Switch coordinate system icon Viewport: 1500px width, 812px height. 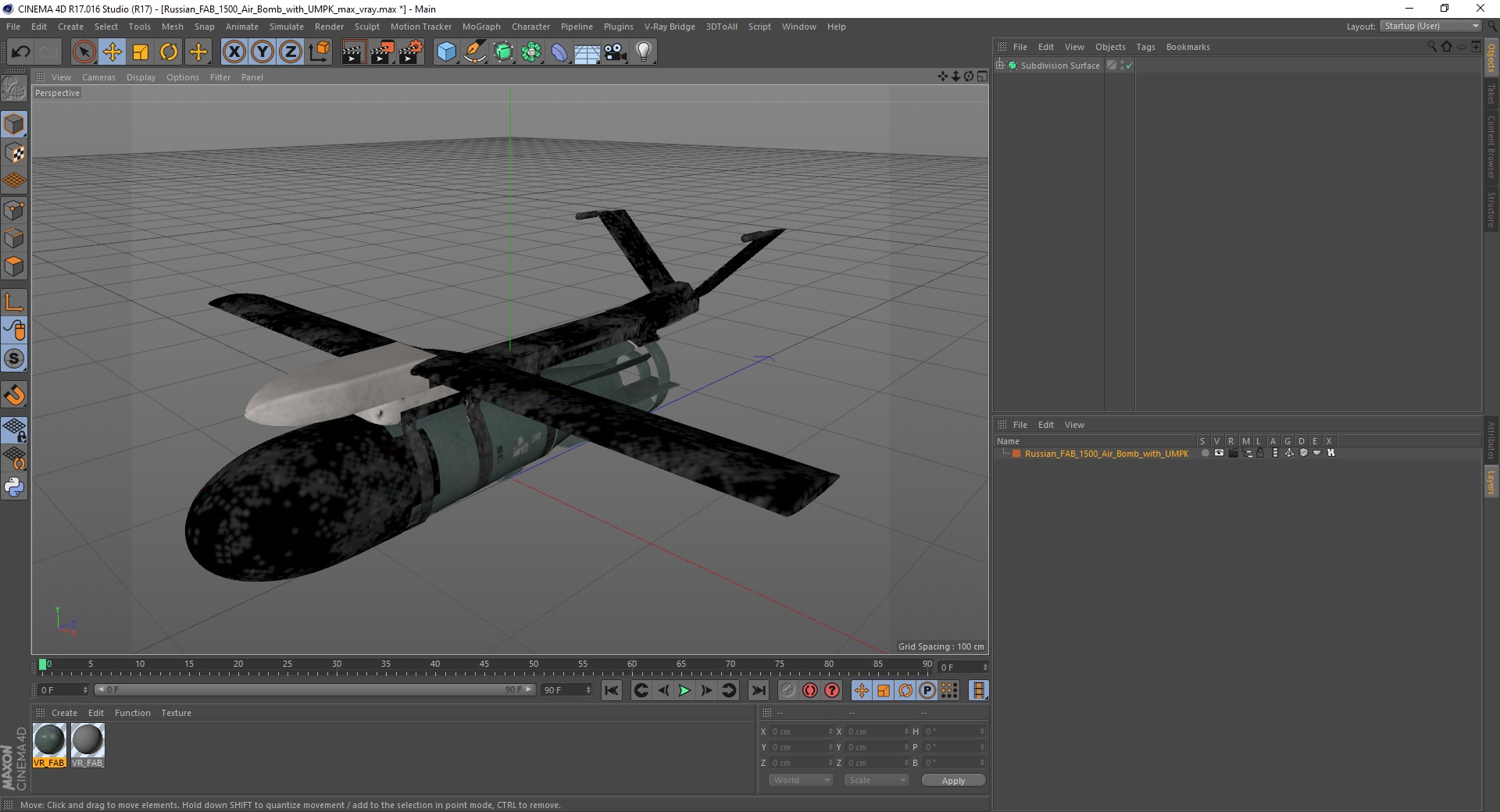320,52
